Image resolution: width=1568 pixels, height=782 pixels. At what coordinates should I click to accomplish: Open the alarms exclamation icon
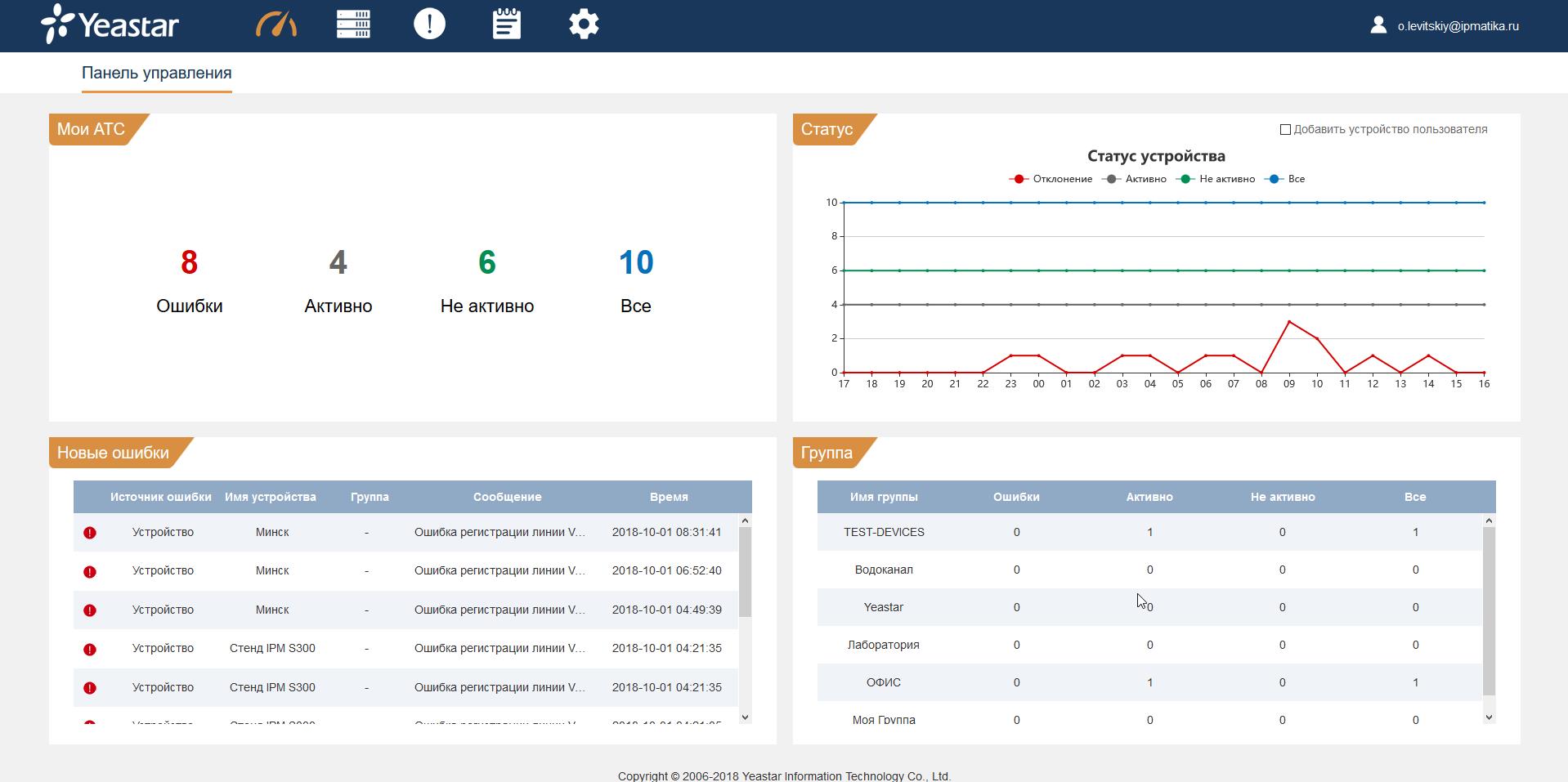pyautogui.click(x=429, y=25)
